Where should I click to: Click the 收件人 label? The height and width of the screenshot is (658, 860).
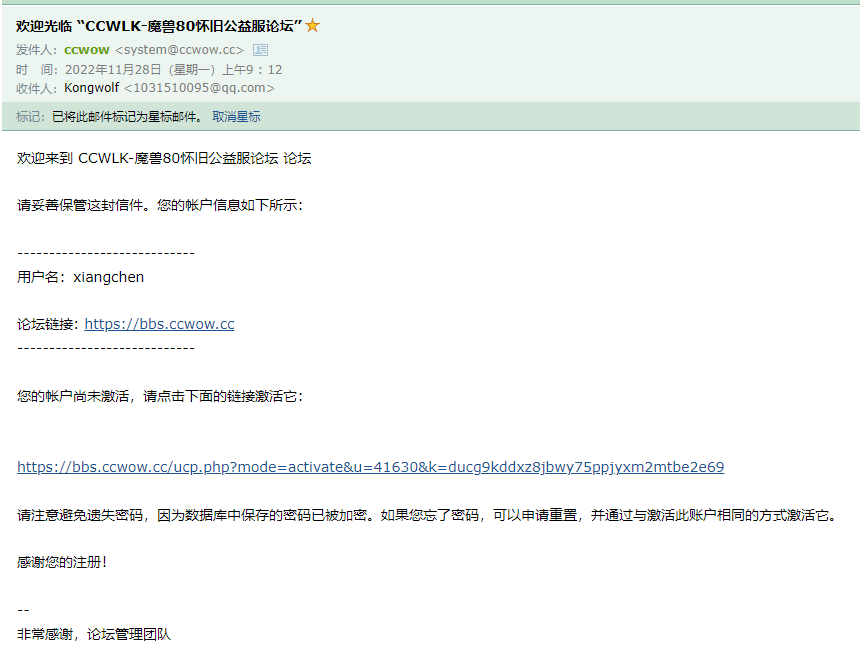pos(37,88)
